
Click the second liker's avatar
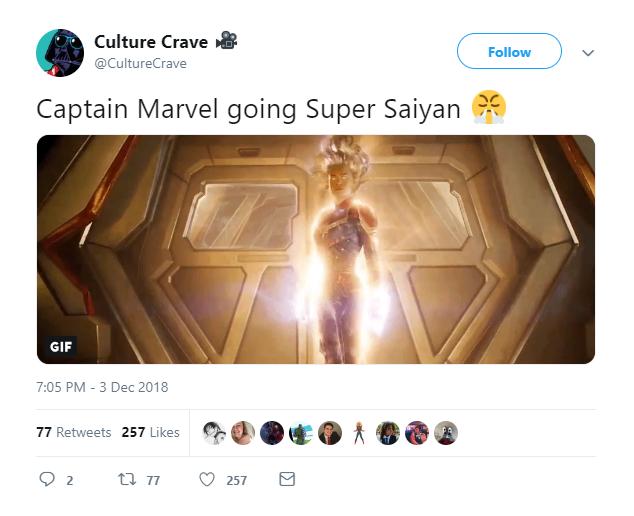(243, 432)
